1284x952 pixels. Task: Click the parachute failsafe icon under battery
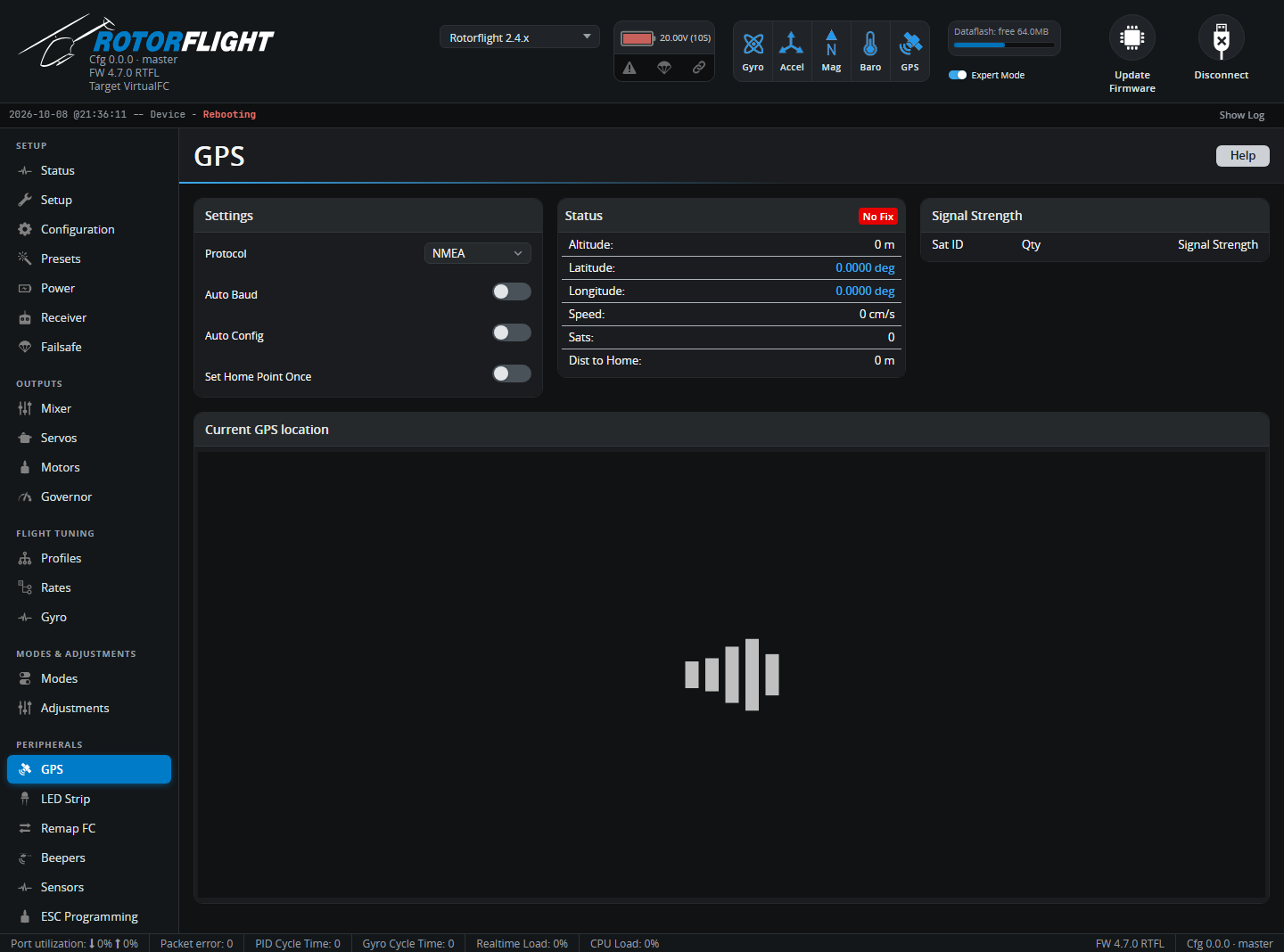(x=664, y=68)
